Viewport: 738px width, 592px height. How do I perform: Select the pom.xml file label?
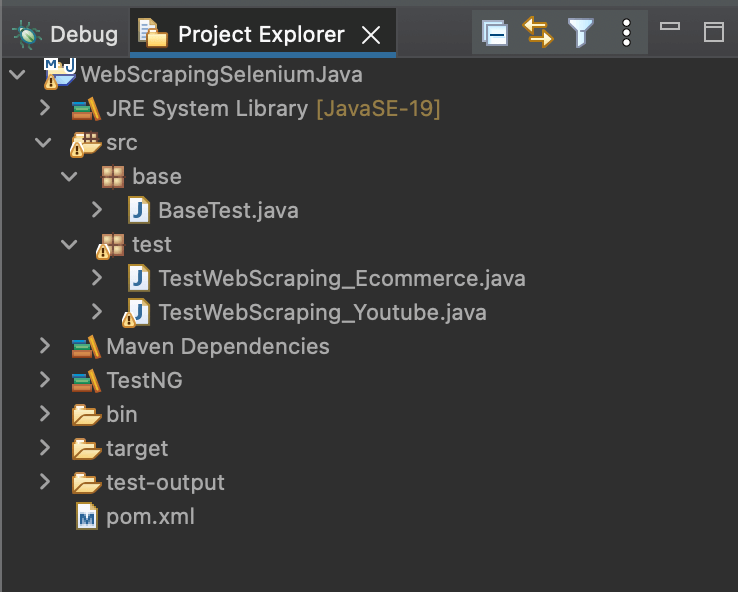150,517
